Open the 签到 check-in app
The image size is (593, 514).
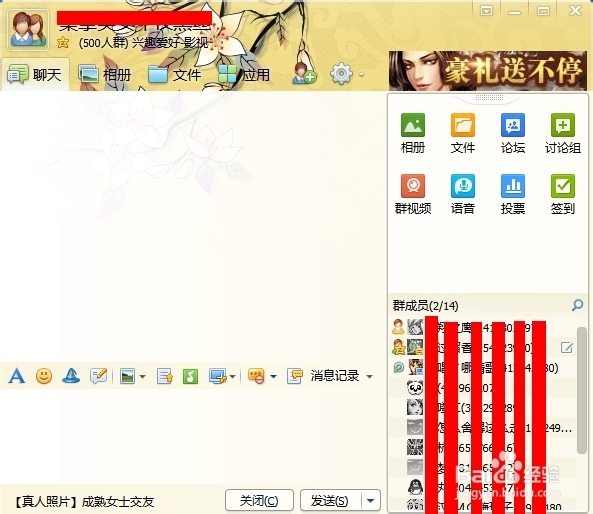coord(563,194)
